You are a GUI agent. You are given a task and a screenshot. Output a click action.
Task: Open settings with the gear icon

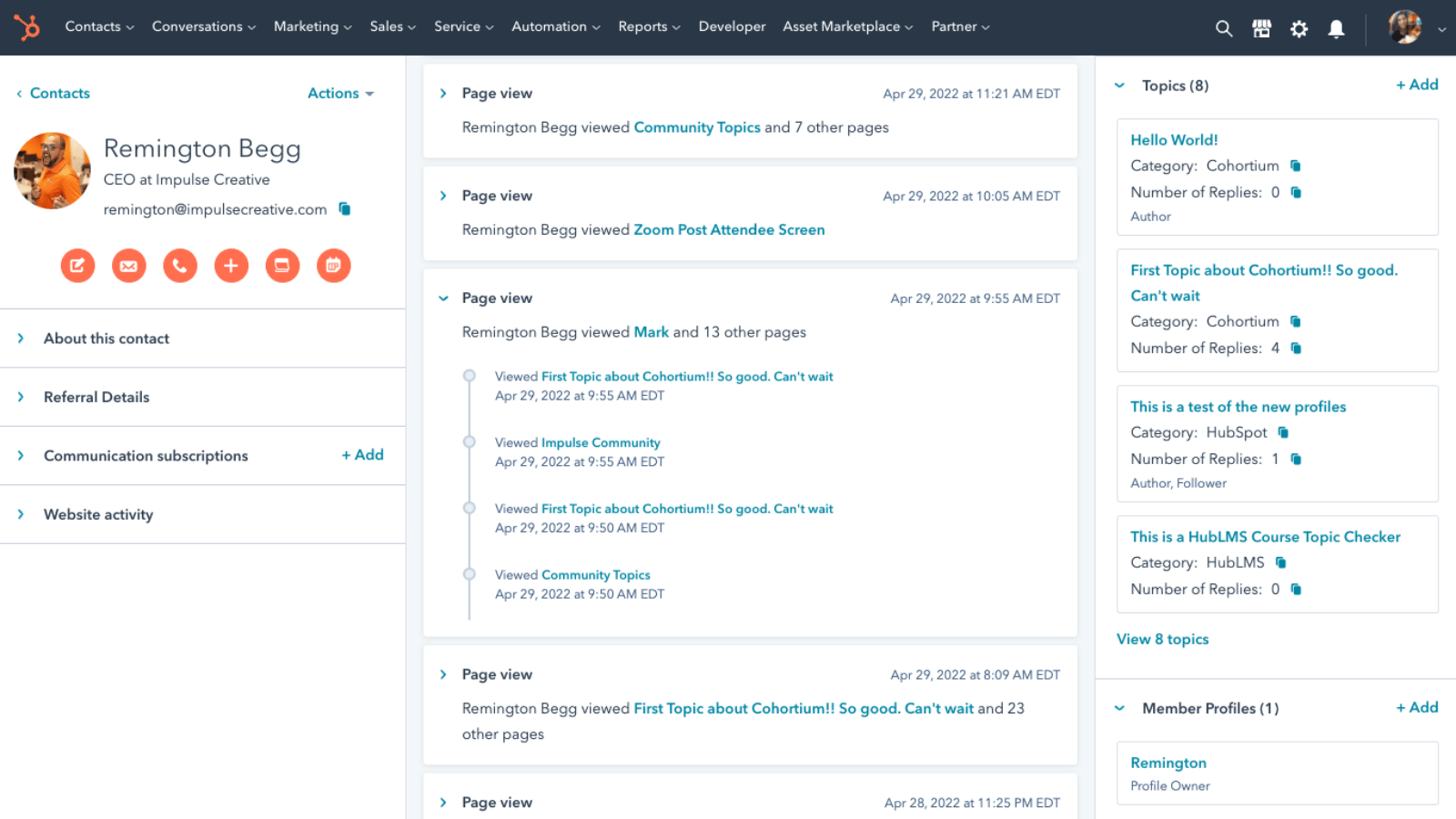coord(1299,28)
